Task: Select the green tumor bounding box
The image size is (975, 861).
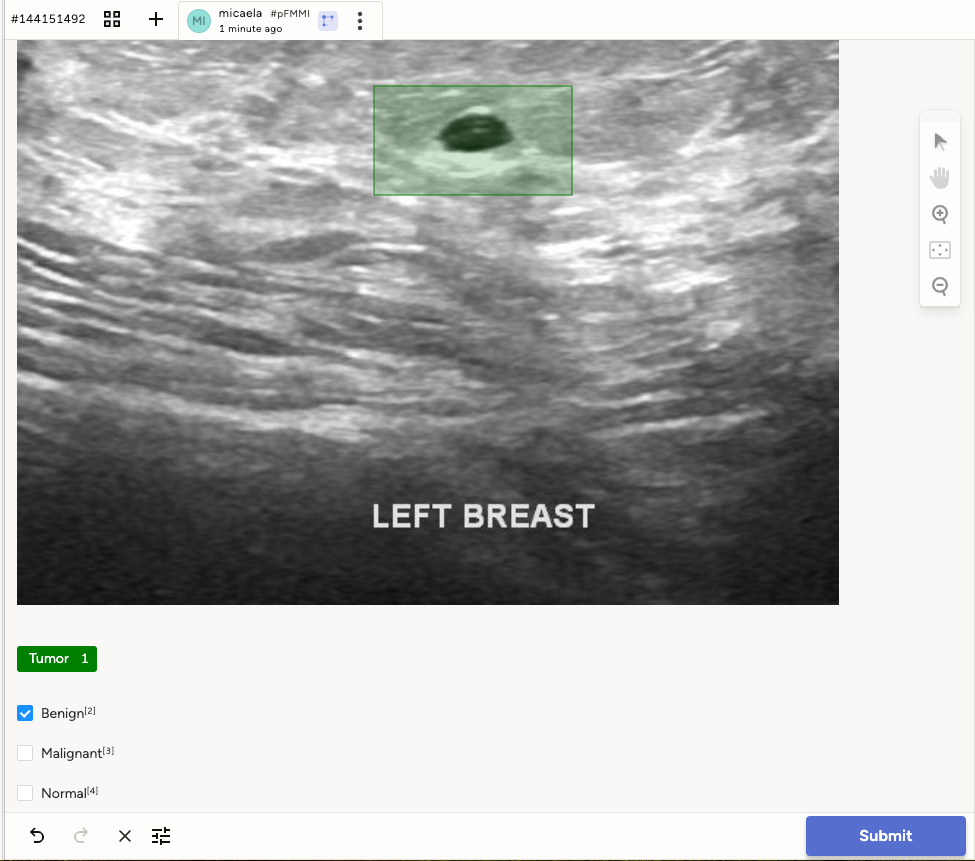Action: click(x=473, y=140)
